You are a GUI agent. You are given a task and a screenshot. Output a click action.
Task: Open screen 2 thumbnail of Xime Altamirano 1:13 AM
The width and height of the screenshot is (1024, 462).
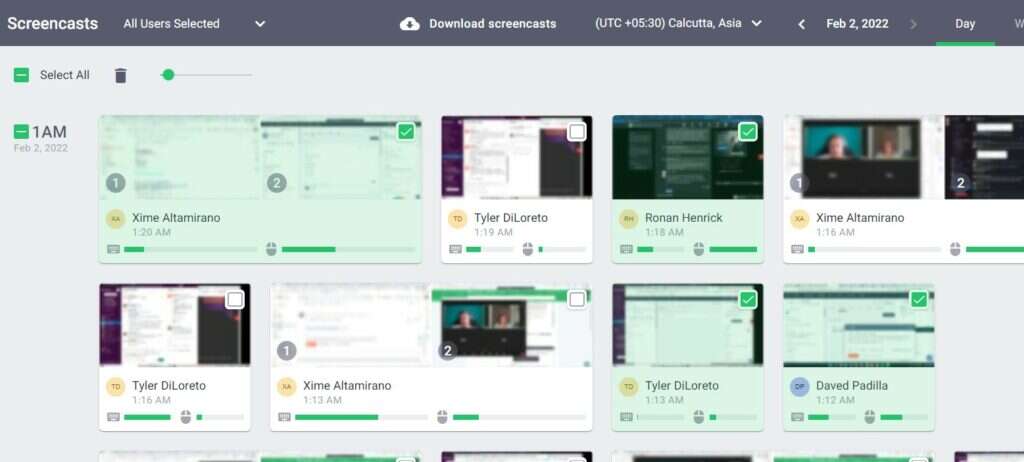511,325
